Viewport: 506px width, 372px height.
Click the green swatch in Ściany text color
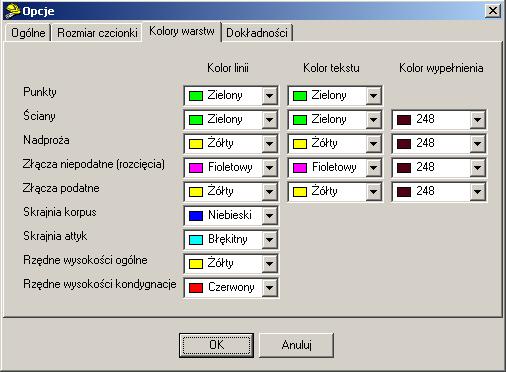(300, 120)
